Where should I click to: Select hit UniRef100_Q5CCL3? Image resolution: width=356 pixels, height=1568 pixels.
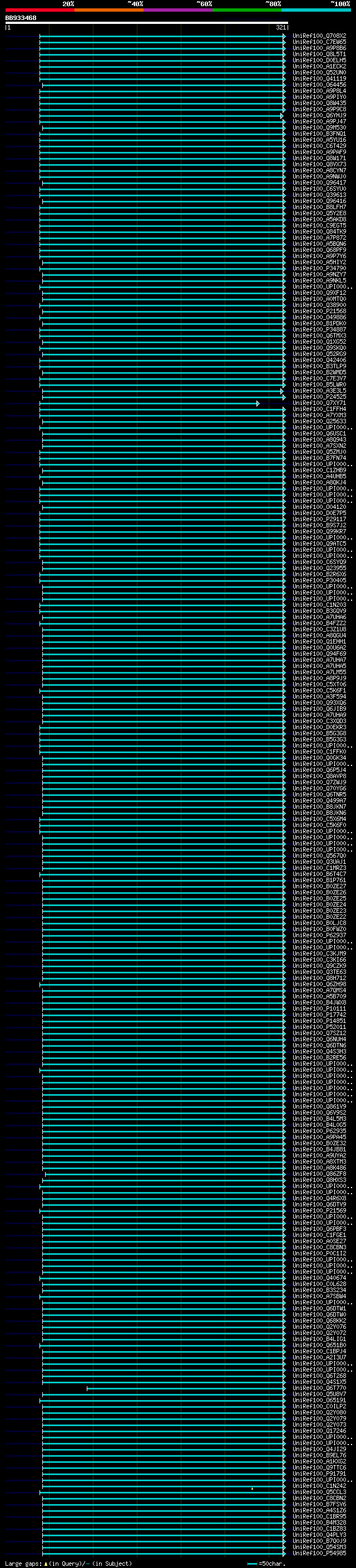click(319, 1492)
